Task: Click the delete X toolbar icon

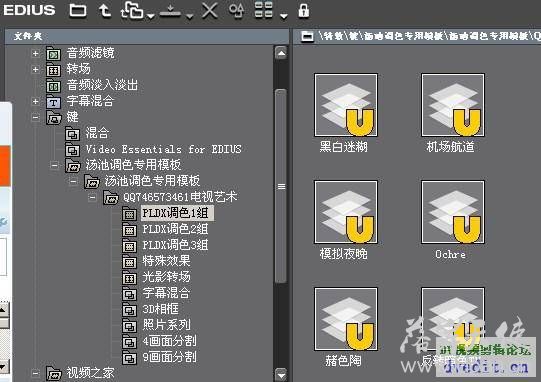Action: pos(209,10)
